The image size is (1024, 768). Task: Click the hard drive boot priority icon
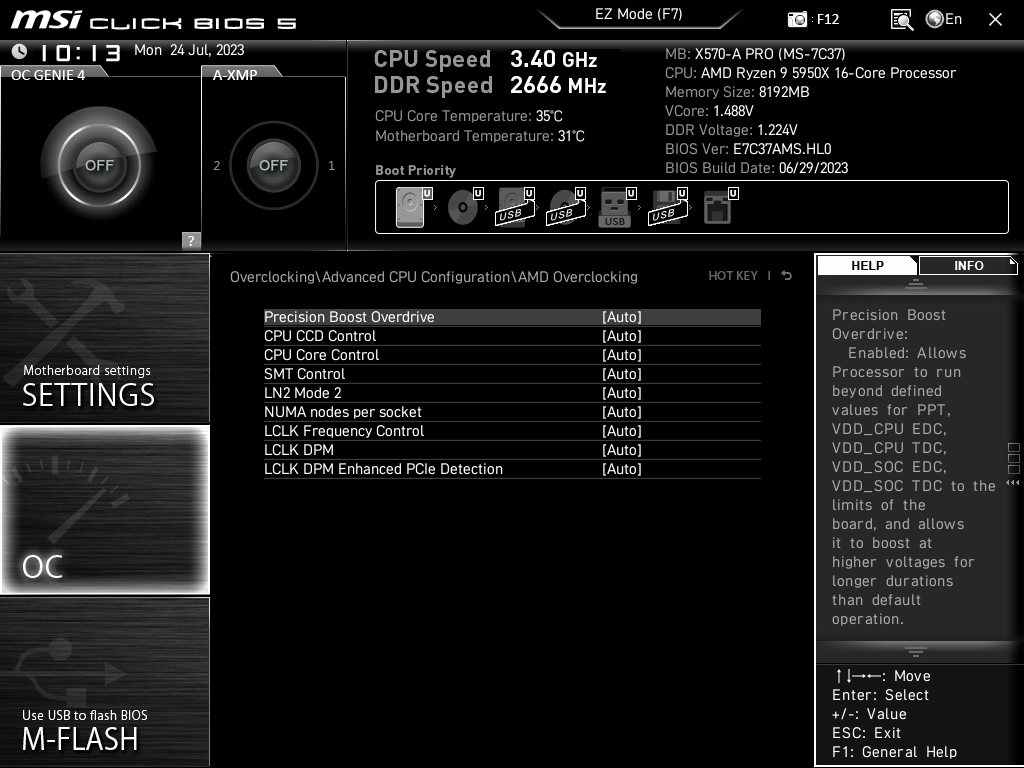pyautogui.click(x=409, y=205)
